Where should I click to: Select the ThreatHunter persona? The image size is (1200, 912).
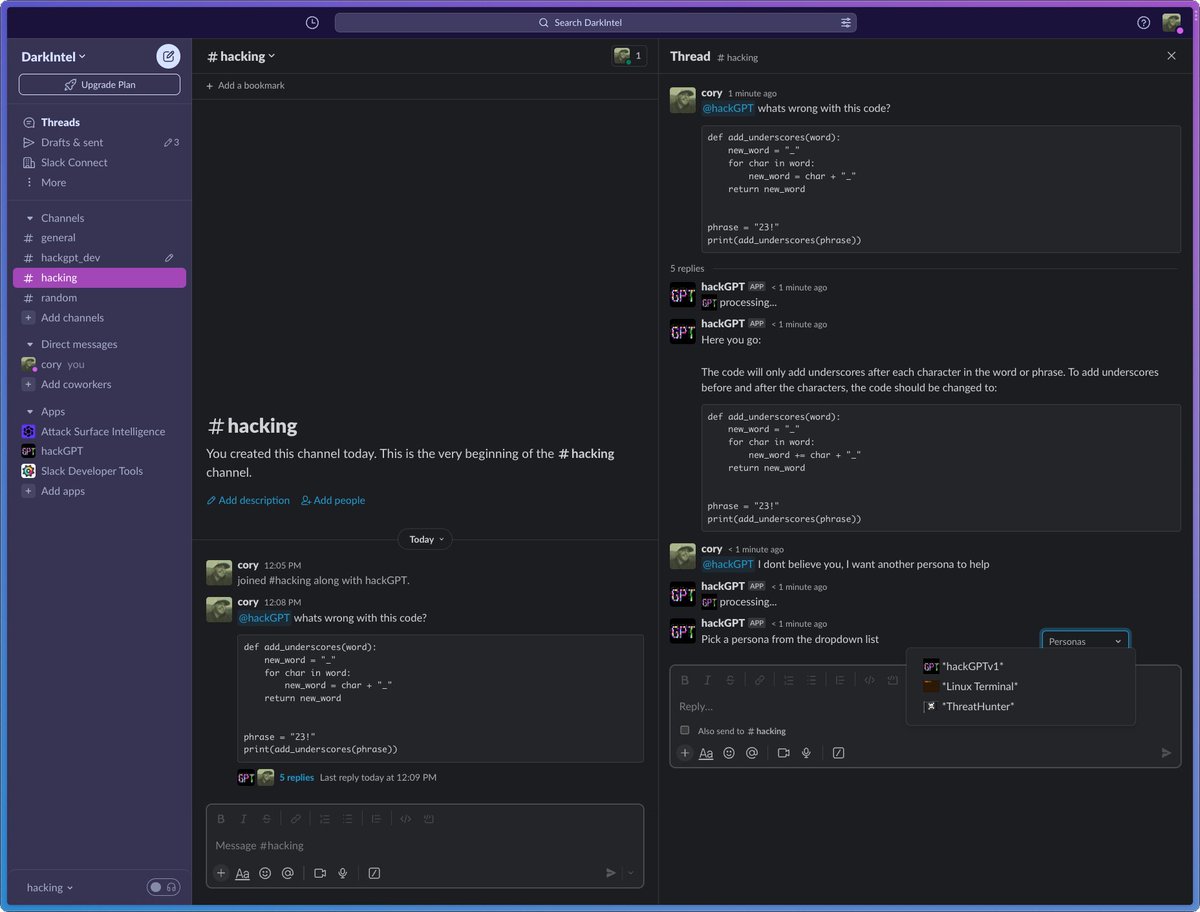(x=1020, y=706)
